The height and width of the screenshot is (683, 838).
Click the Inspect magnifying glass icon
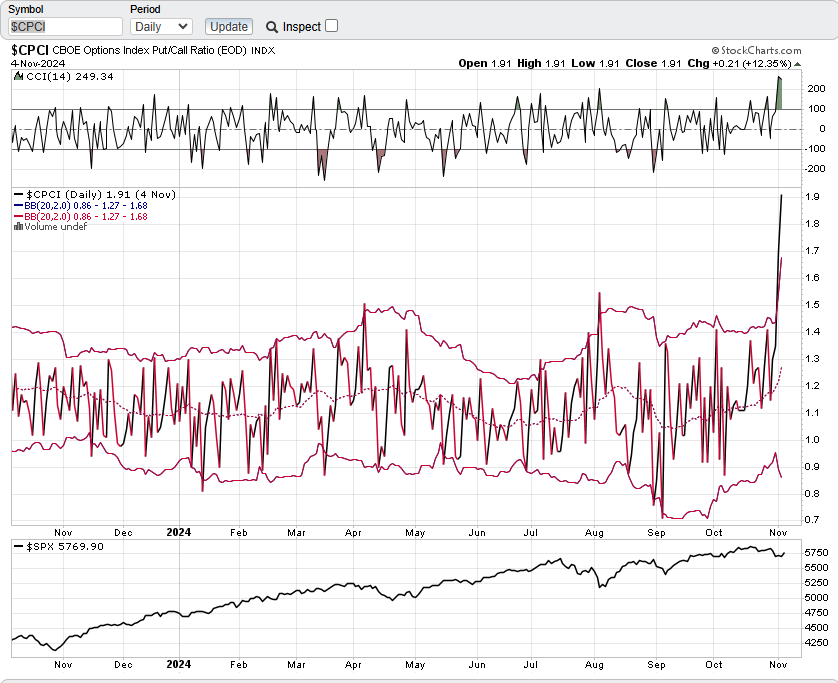coord(272,27)
